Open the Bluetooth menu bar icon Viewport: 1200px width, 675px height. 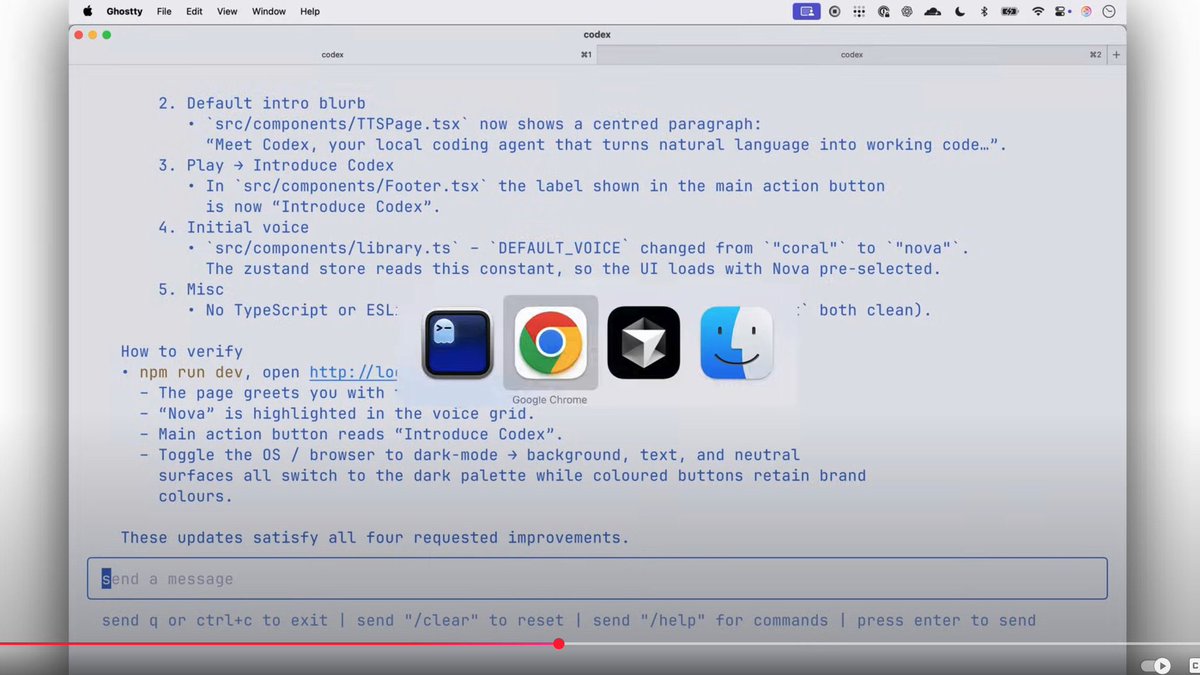tap(984, 11)
